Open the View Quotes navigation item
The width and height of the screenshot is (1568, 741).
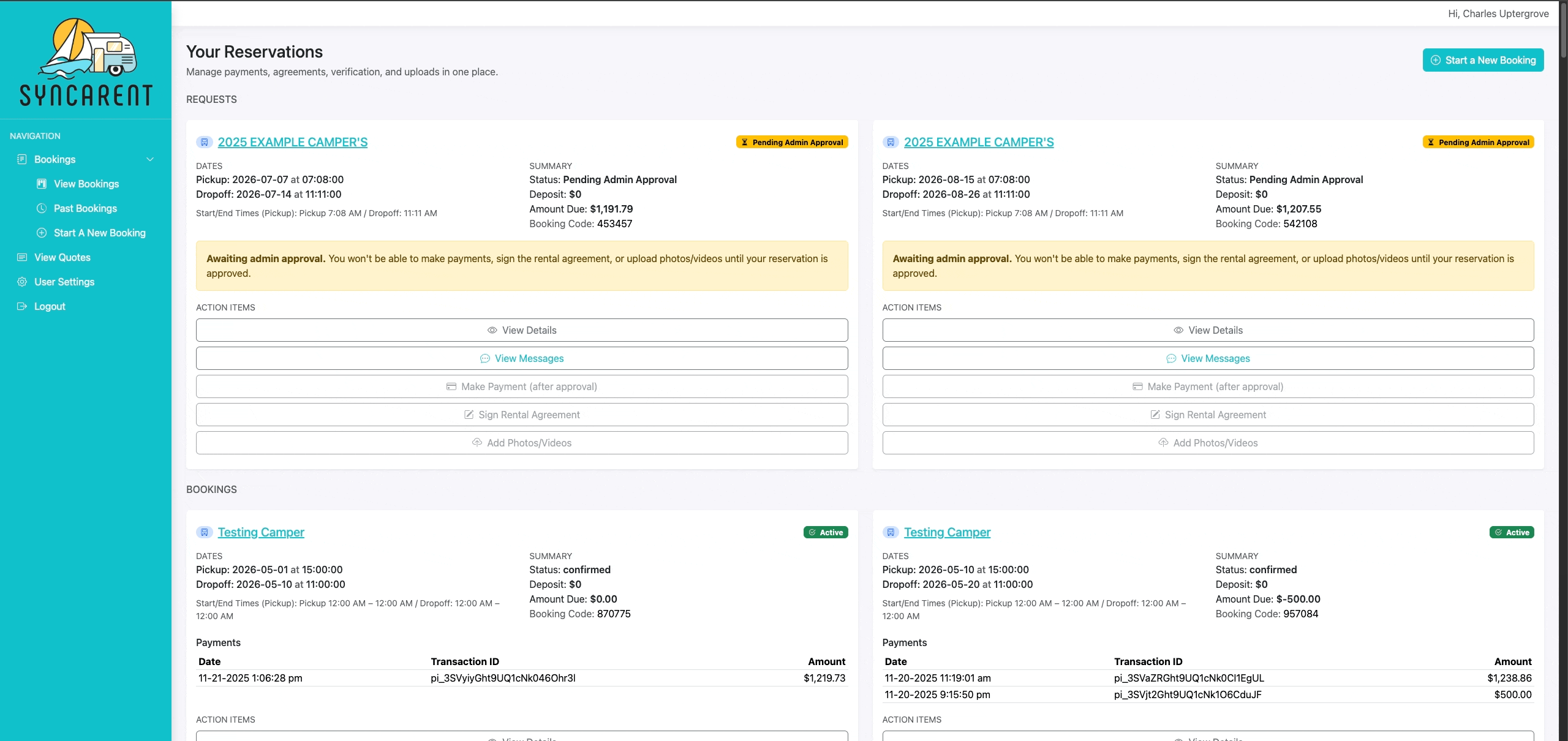click(62, 257)
